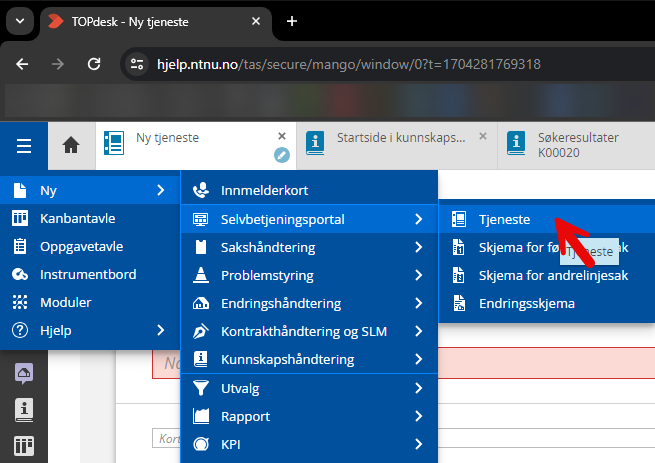Click the Ny tjeneste tab service icon

[114, 143]
